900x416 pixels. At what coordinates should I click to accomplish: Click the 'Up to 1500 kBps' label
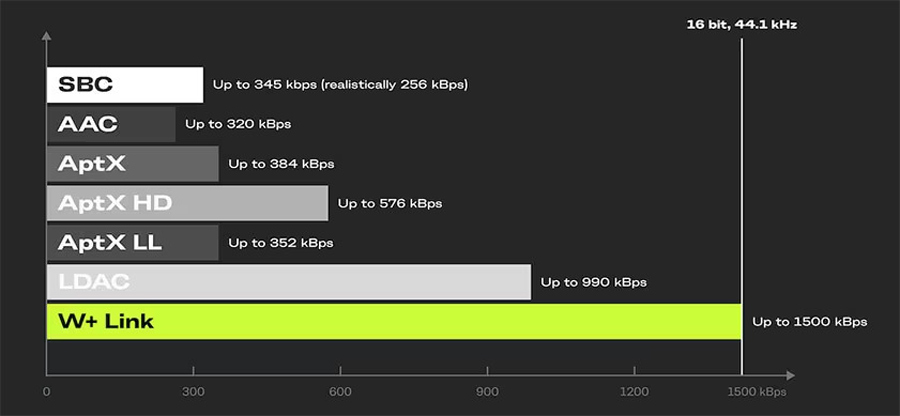pyautogui.click(x=809, y=322)
